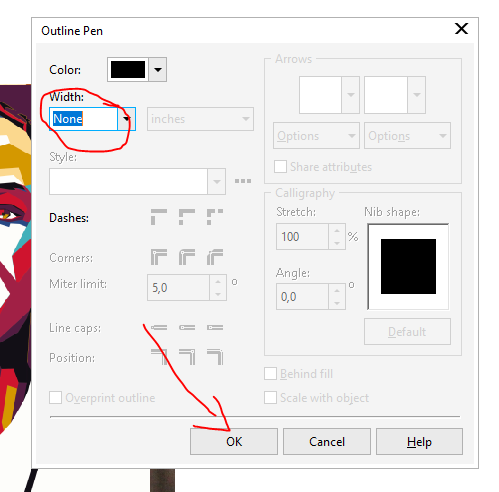
Task: Select the middle outline position icon
Action: coord(187,357)
